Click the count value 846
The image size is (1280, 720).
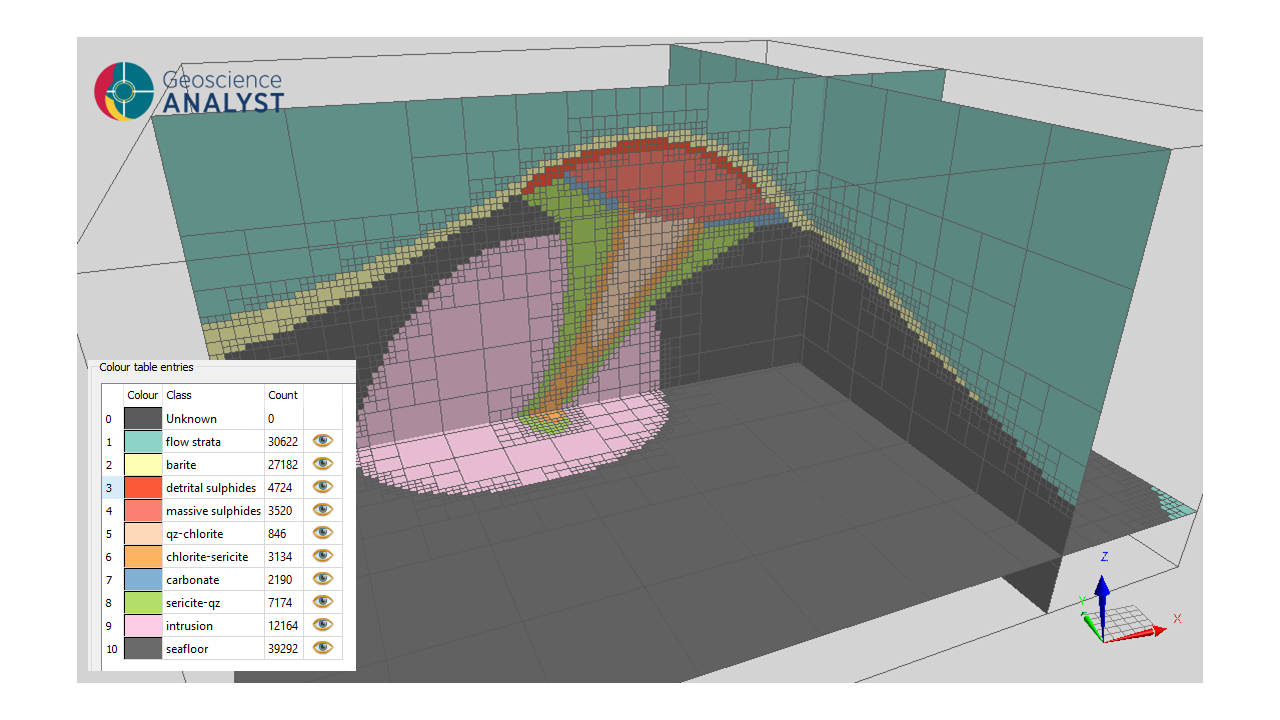[x=277, y=534]
